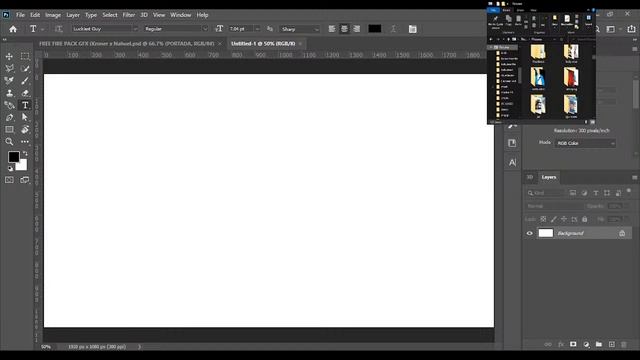Open the Layers panel options menu
640x360 pixels.
(x=634, y=178)
